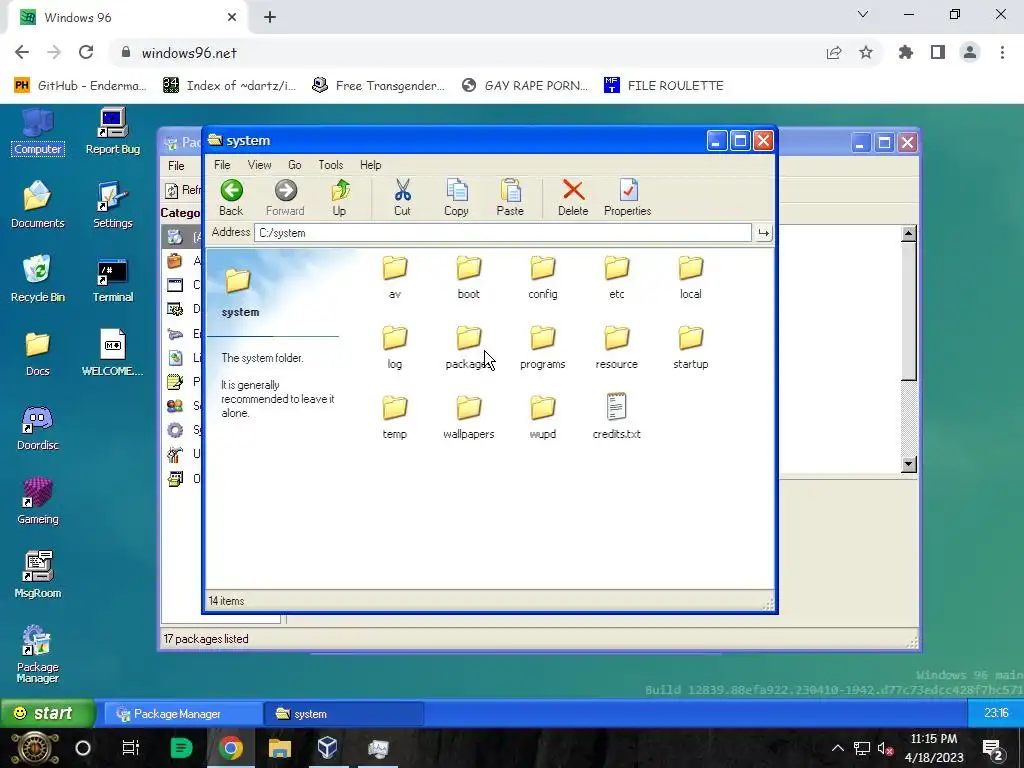Go Back in the system explorer

231,197
